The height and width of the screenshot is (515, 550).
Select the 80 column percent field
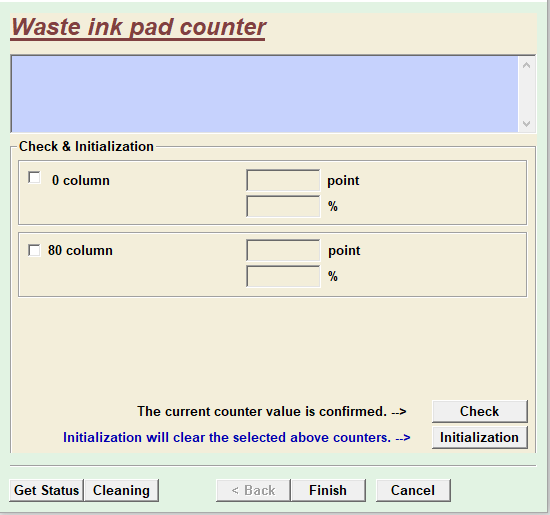point(283,276)
